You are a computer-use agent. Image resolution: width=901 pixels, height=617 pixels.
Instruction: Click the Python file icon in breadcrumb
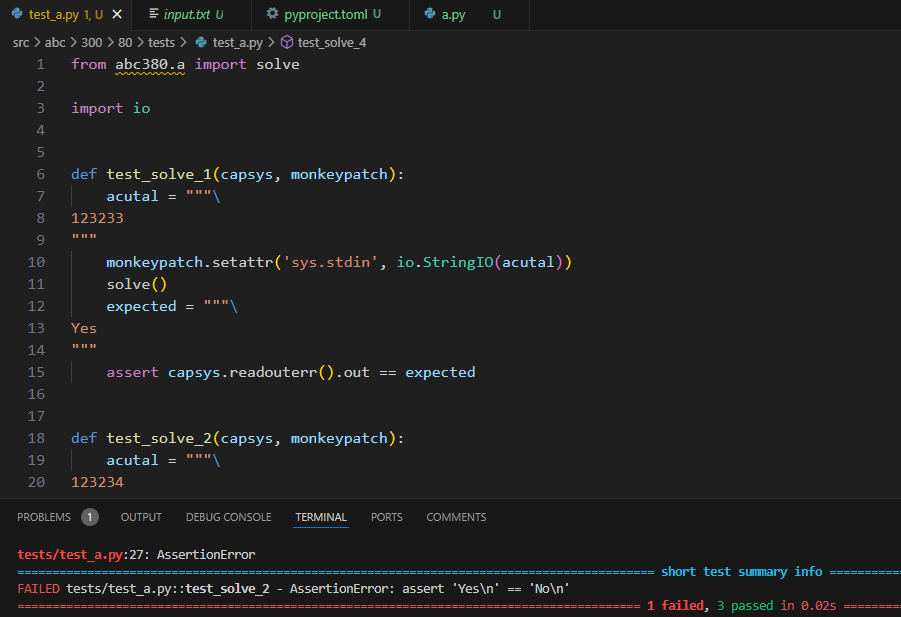201,42
